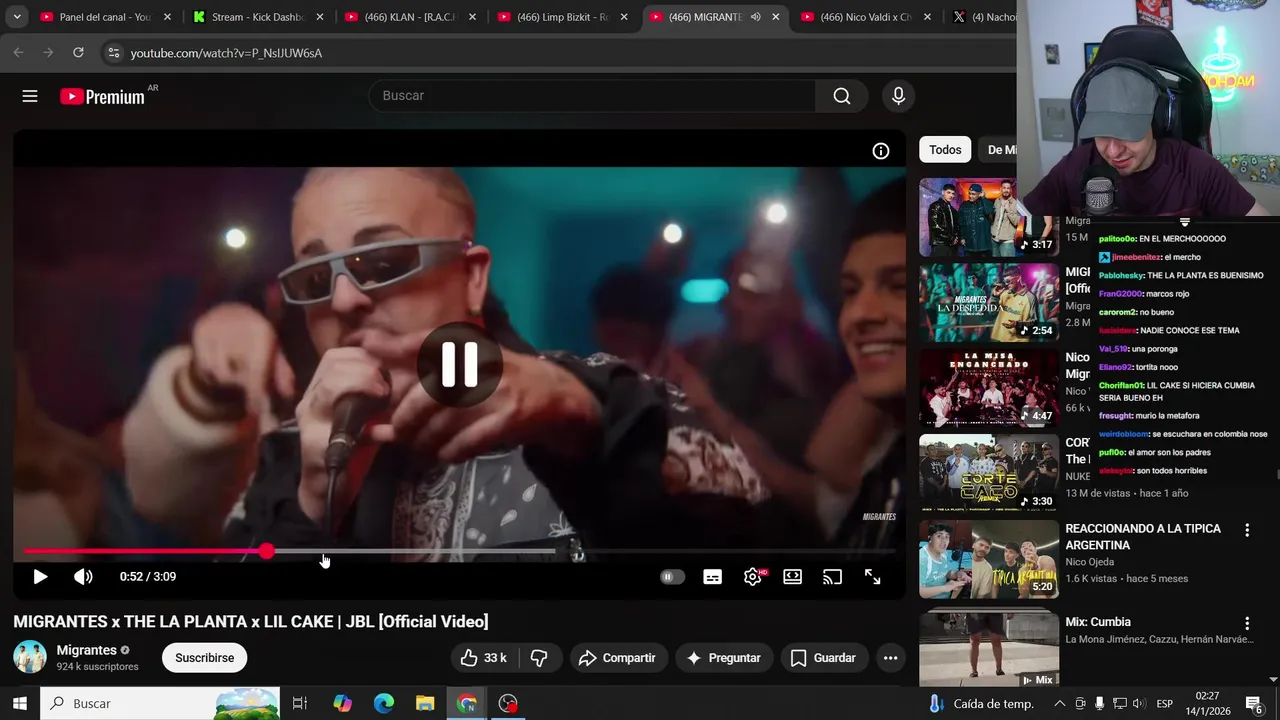Screen dimensions: 1280x720
Task: Click the Chrome taskbar icon
Action: pos(467,703)
